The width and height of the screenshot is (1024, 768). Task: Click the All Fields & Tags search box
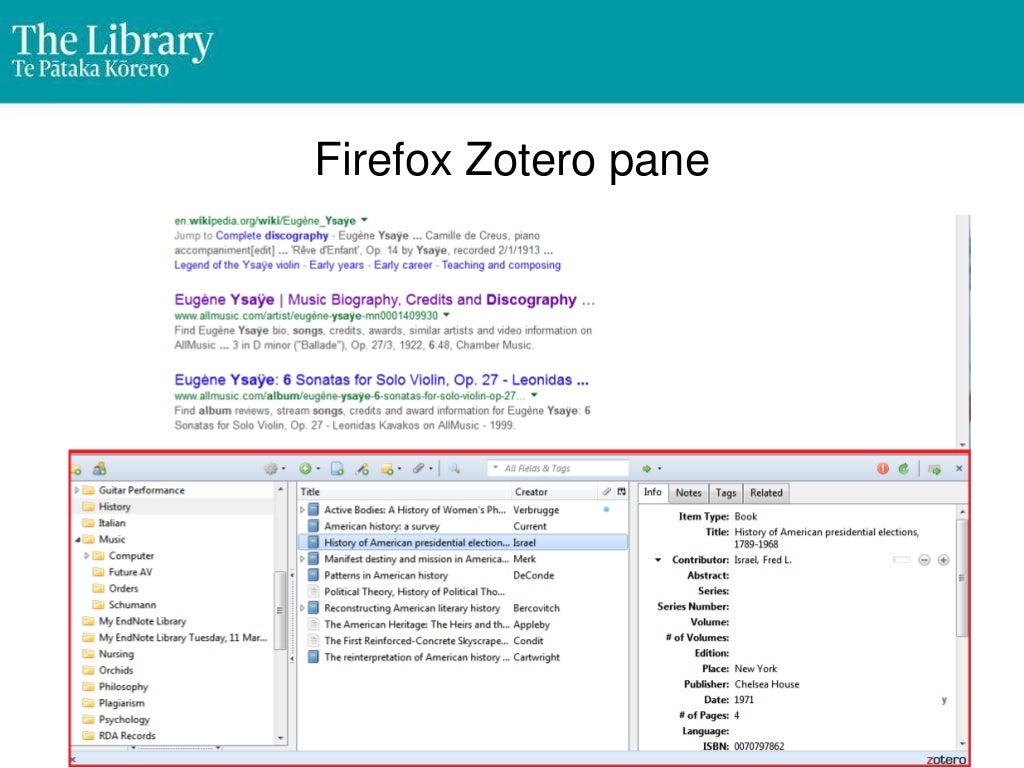pos(558,468)
